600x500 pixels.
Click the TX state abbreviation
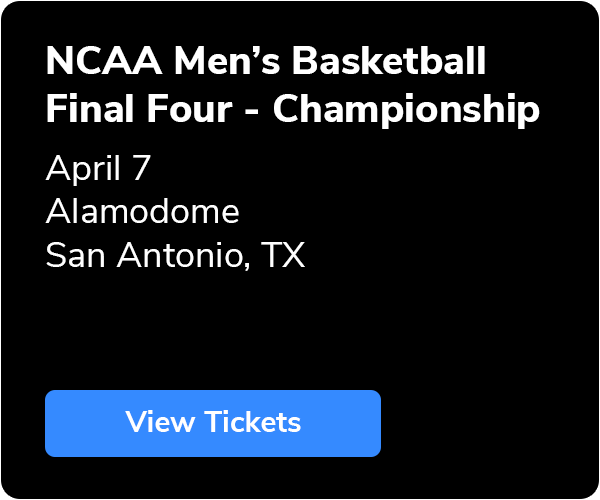point(284,256)
